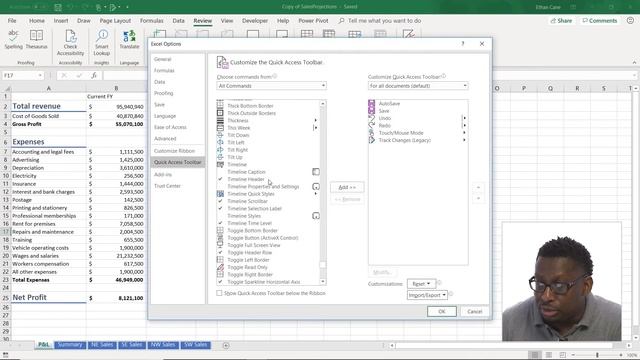640x360 pixels.
Task: Open Timeline Caption dialog launcher indicator
Action: coord(316,172)
